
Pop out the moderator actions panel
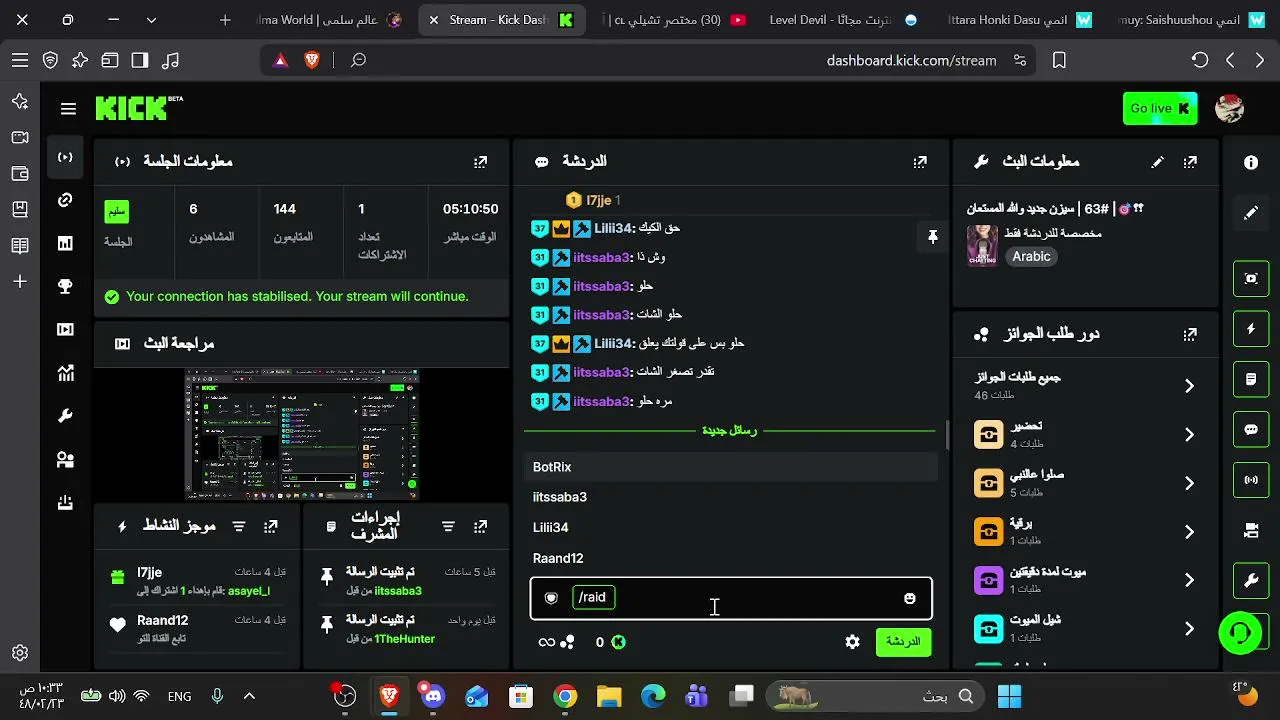click(x=481, y=526)
